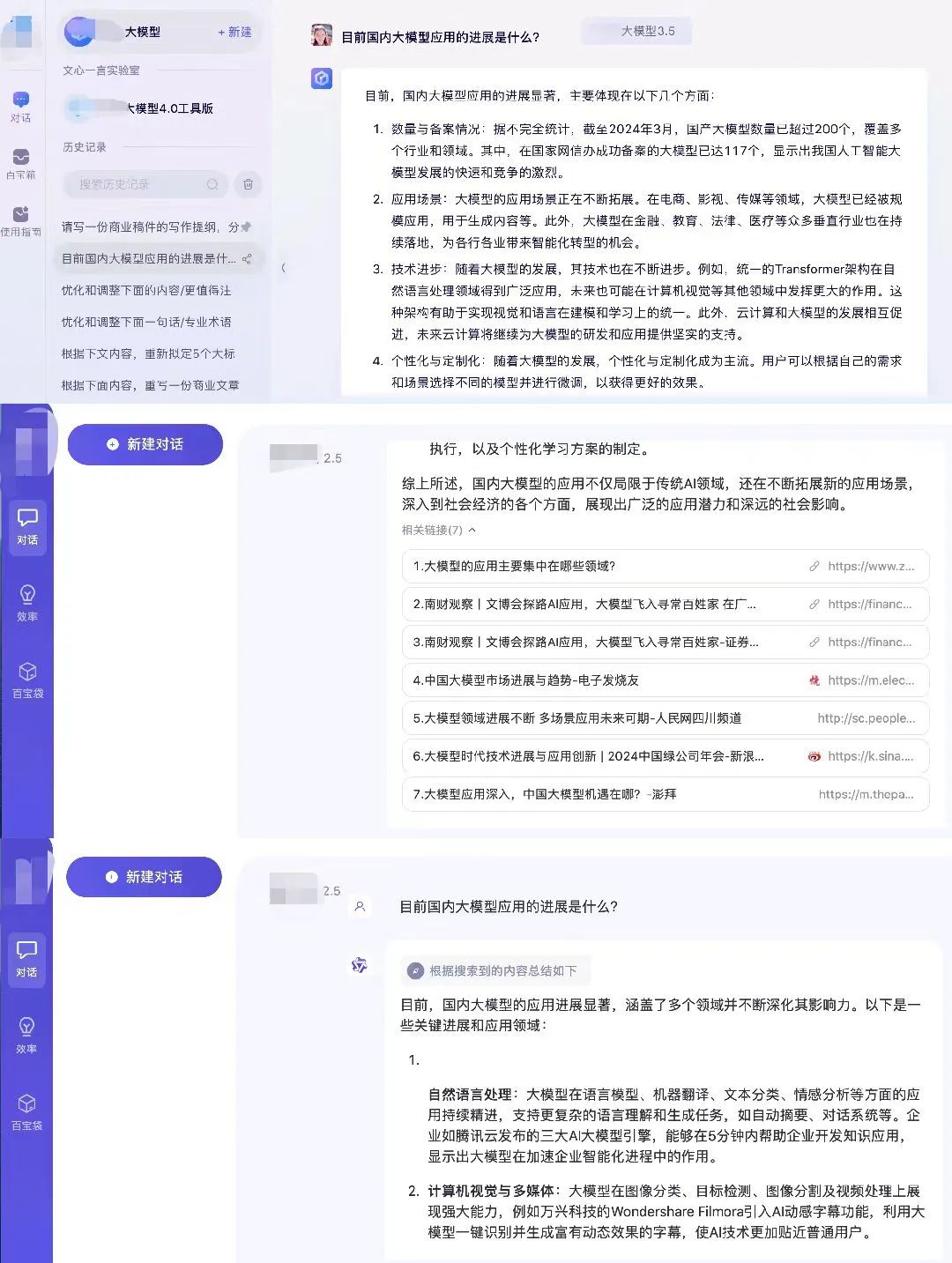Click the 大模型3.5 tag

tap(637, 31)
